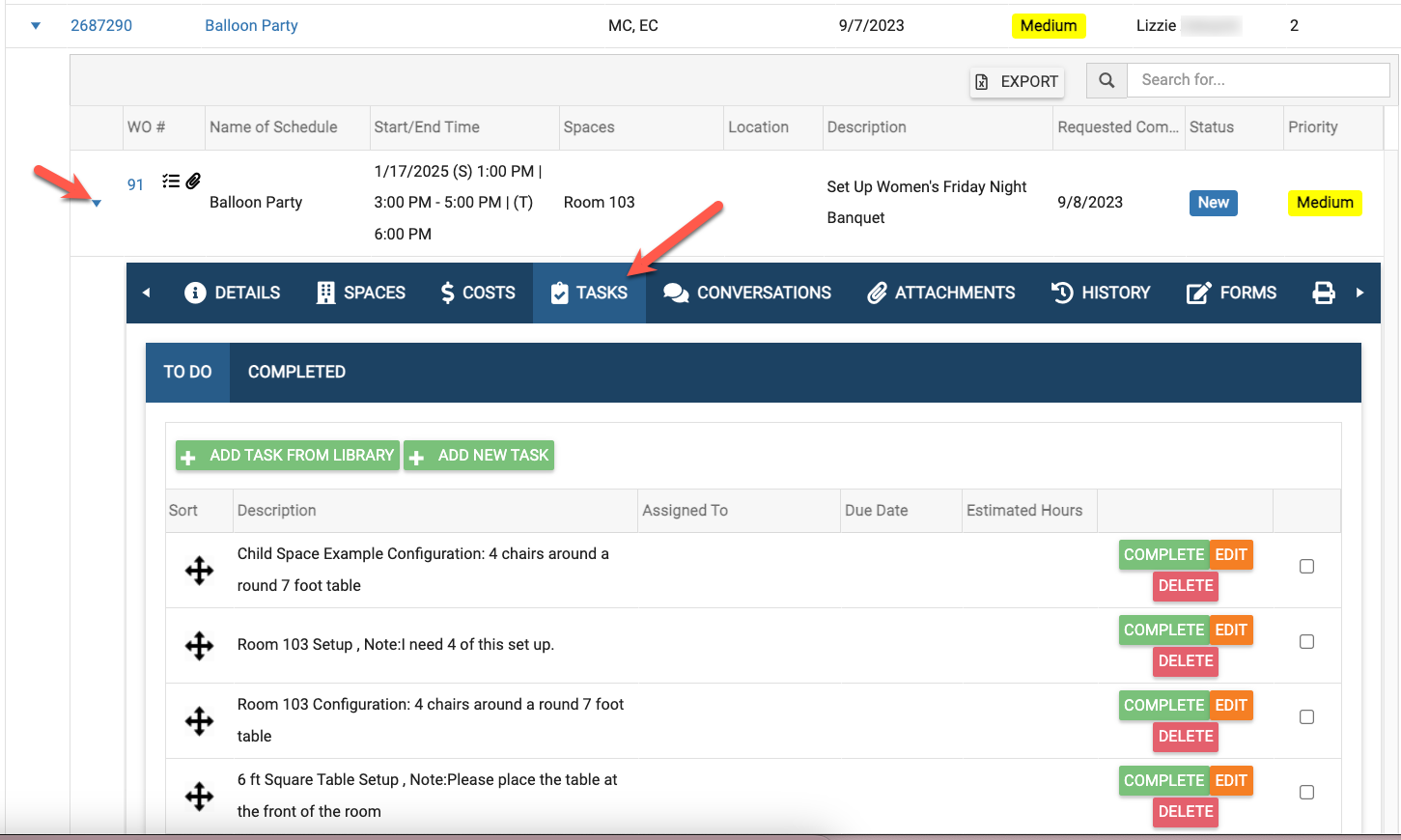This screenshot has height=840, width=1401.
Task: Click the move icon for 6 ft Square Table task
Action: pyautogui.click(x=199, y=796)
